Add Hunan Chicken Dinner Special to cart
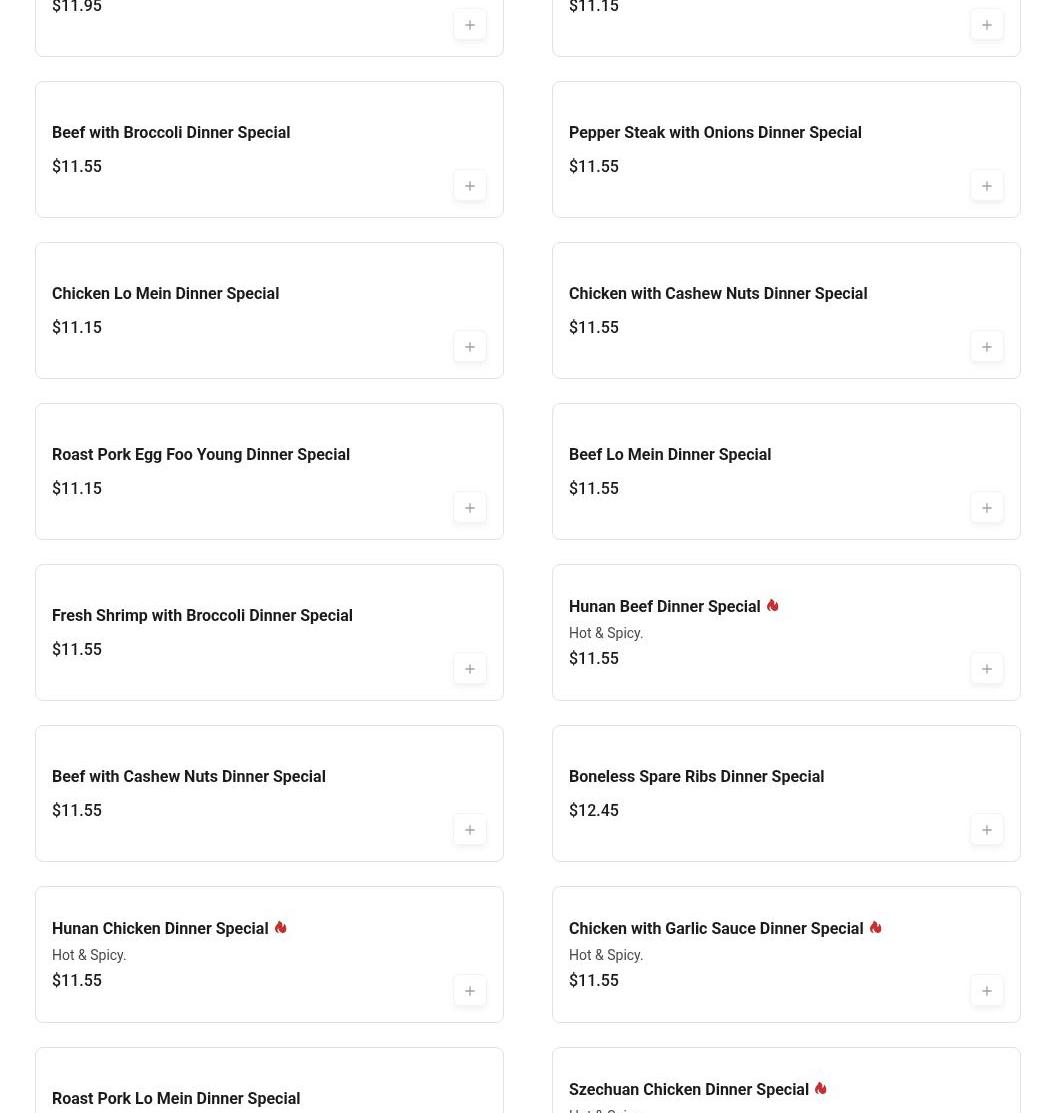The width and height of the screenshot is (1050, 1113). coord(470,991)
